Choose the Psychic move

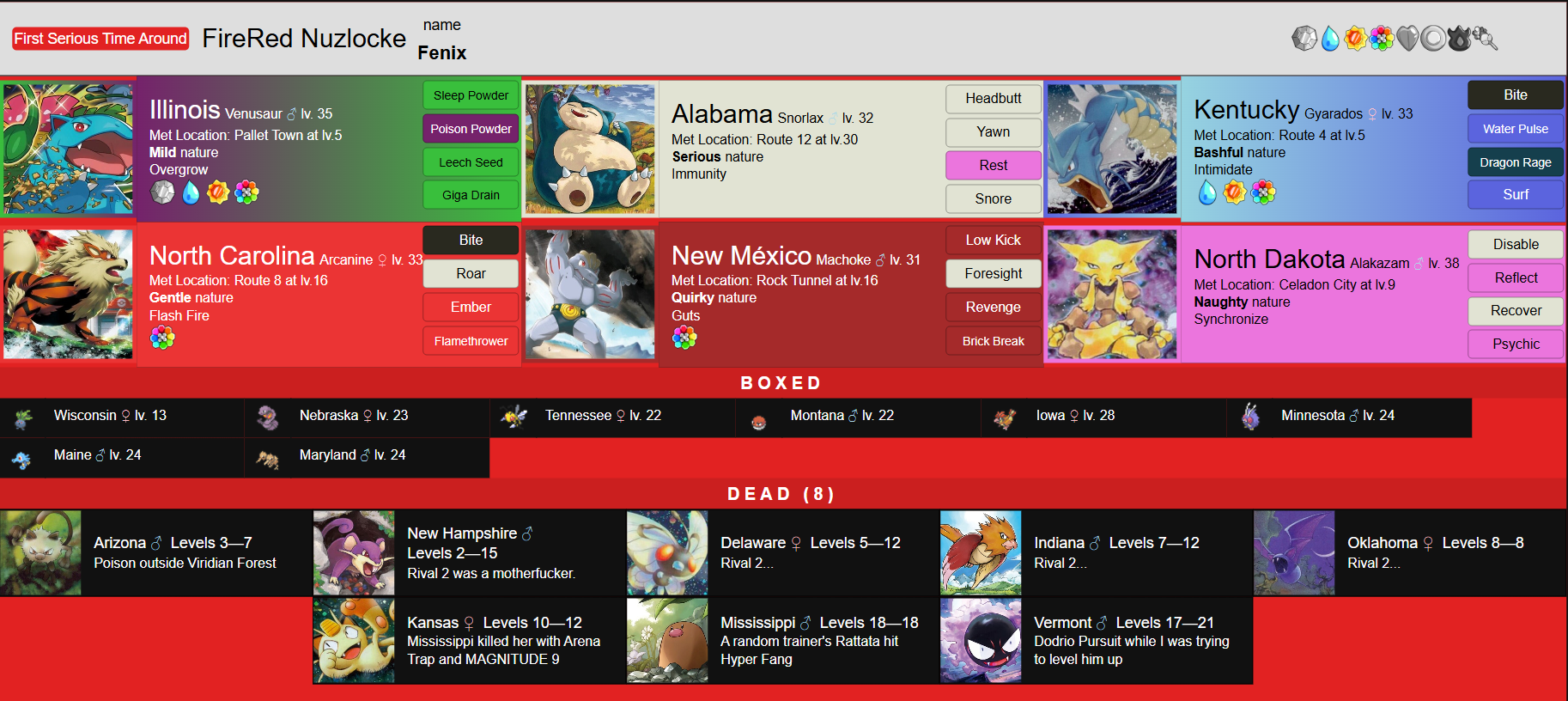coord(1516,344)
